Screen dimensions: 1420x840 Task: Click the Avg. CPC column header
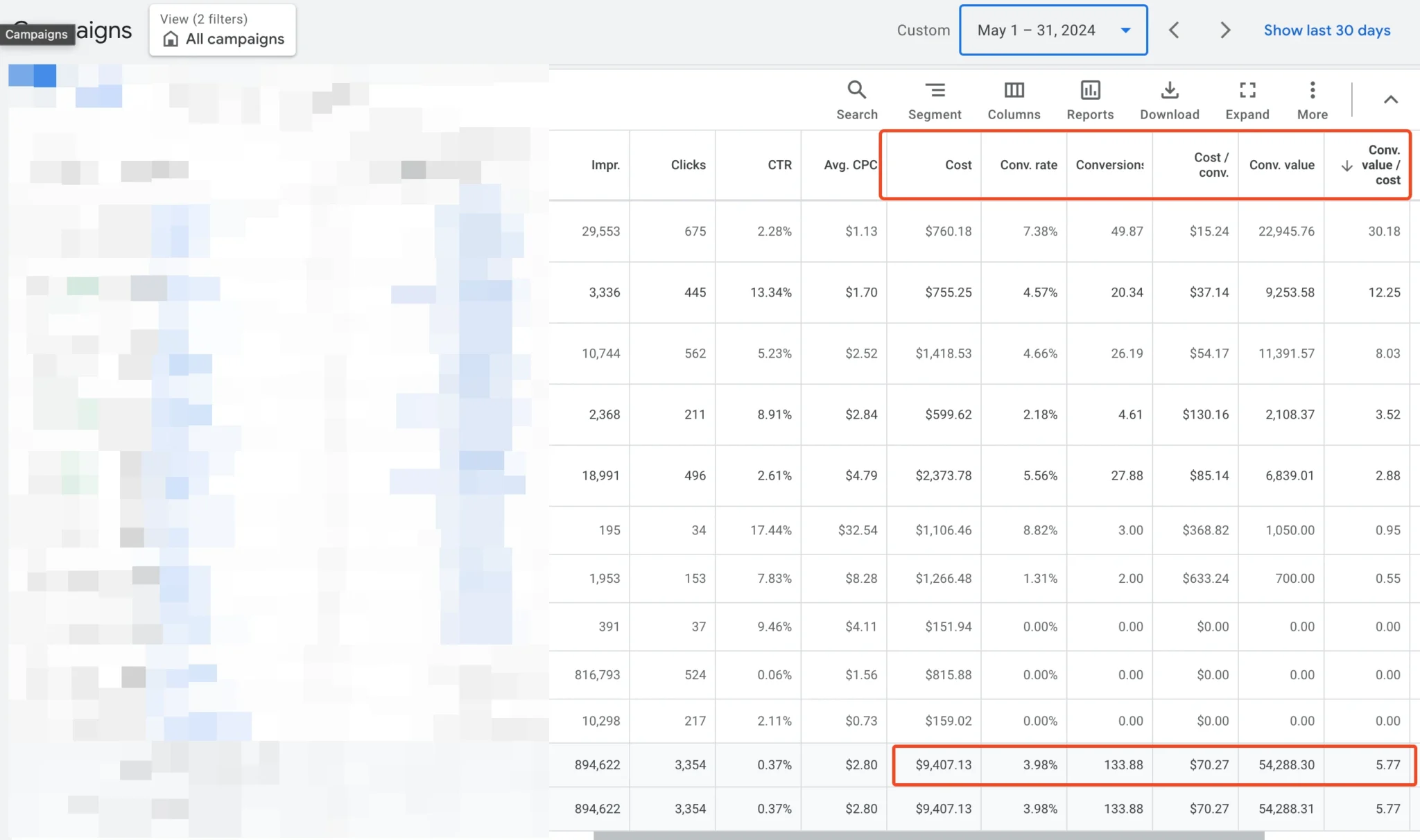(x=850, y=165)
